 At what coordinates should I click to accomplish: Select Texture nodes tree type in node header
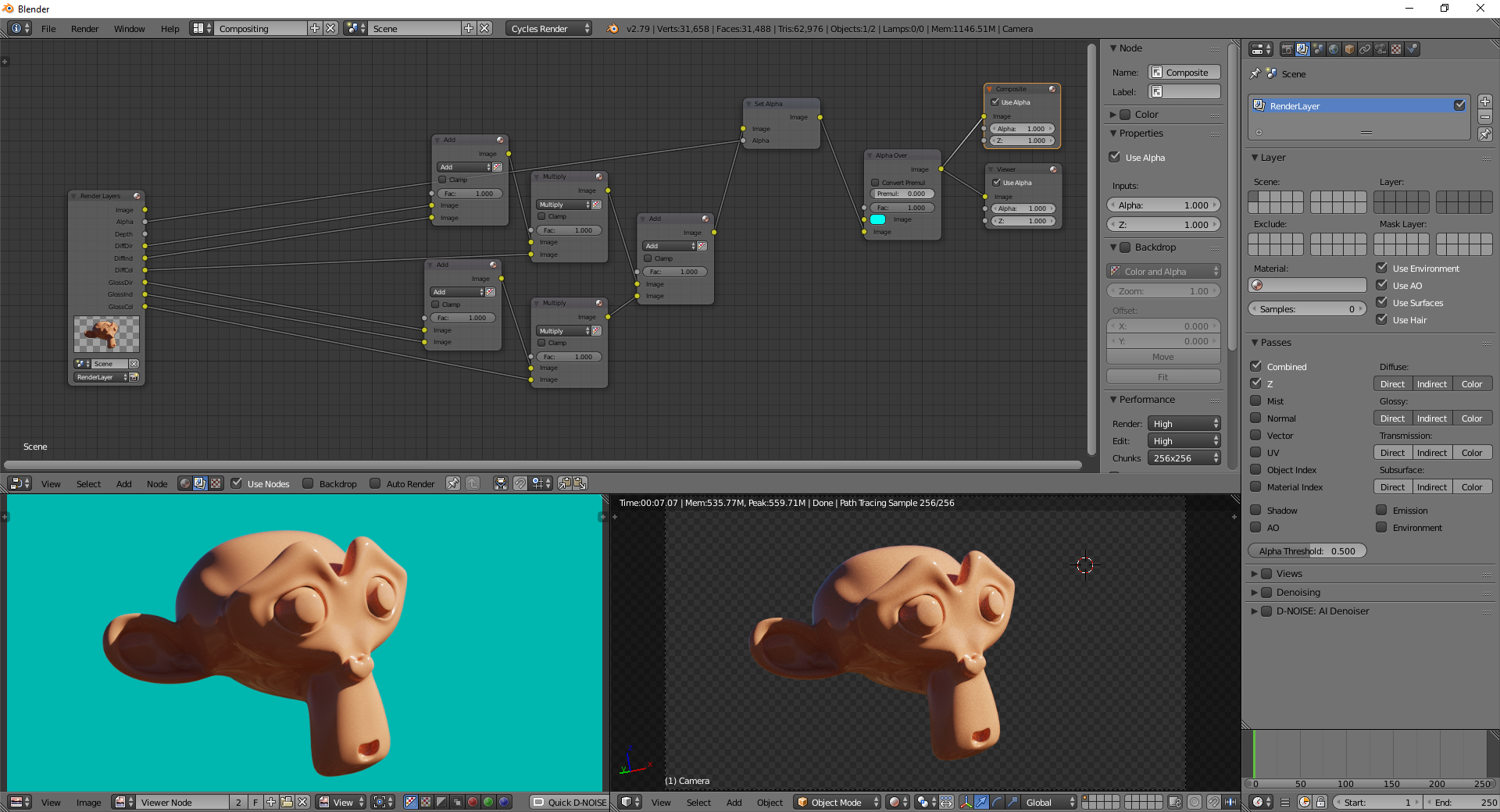216,483
